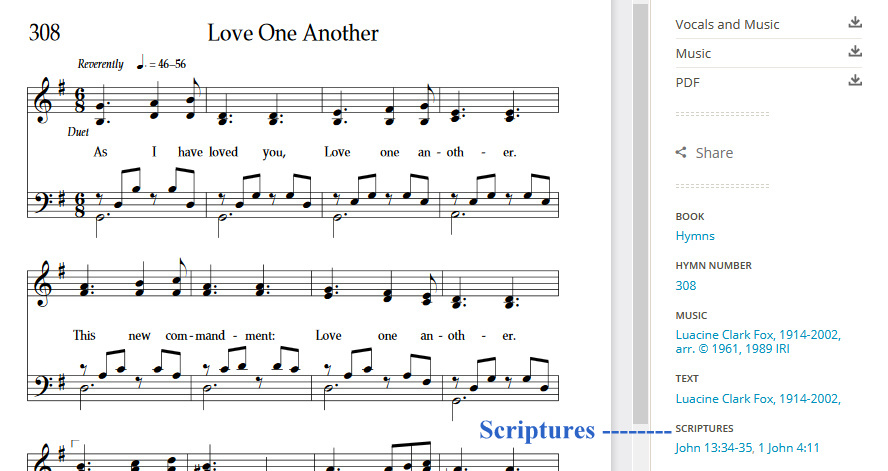Open 1 John 4:11 scripture link
This screenshot has width=888, height=471.
[x=789, y=448]
